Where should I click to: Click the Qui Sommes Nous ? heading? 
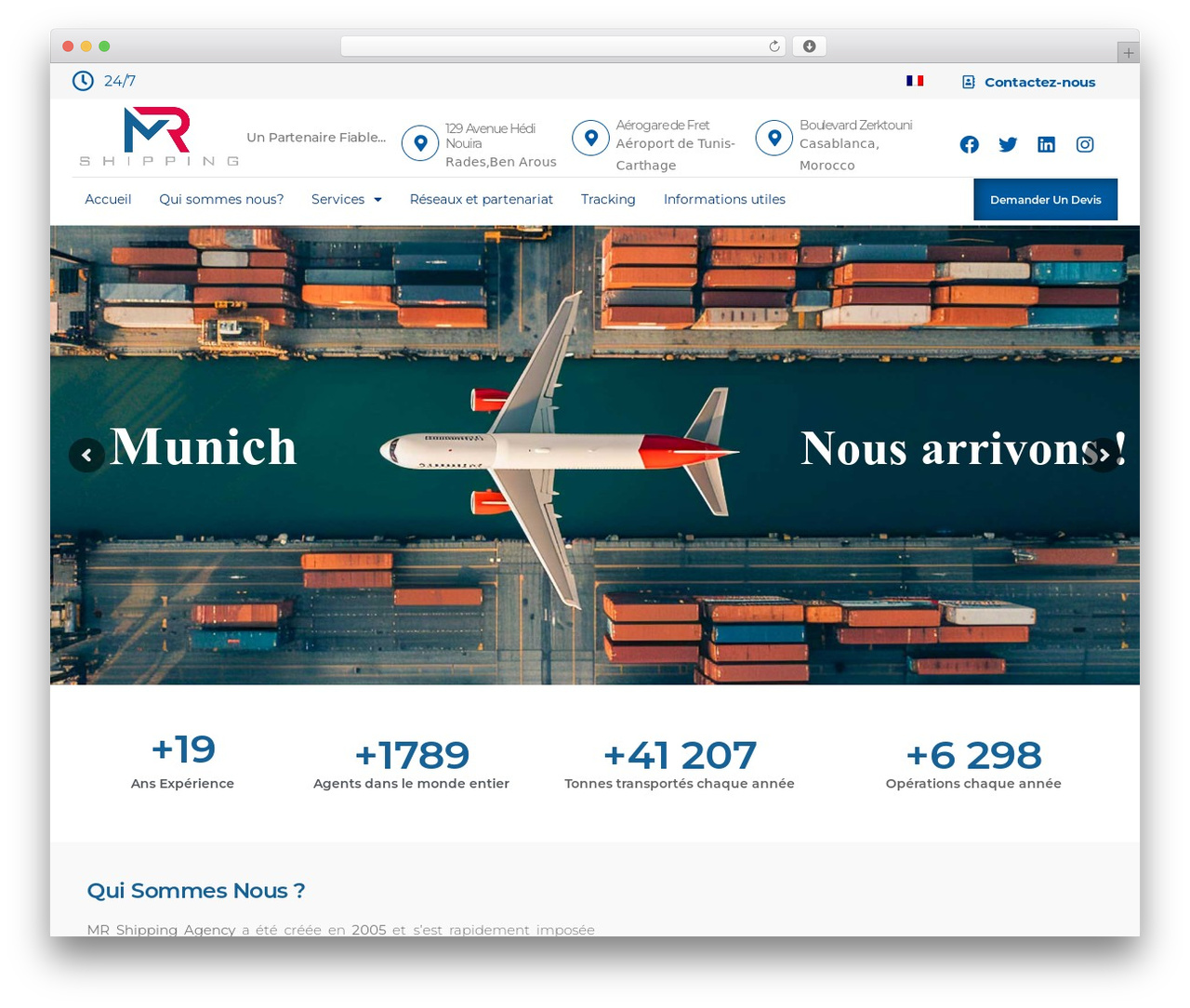[x=196, y=891]
